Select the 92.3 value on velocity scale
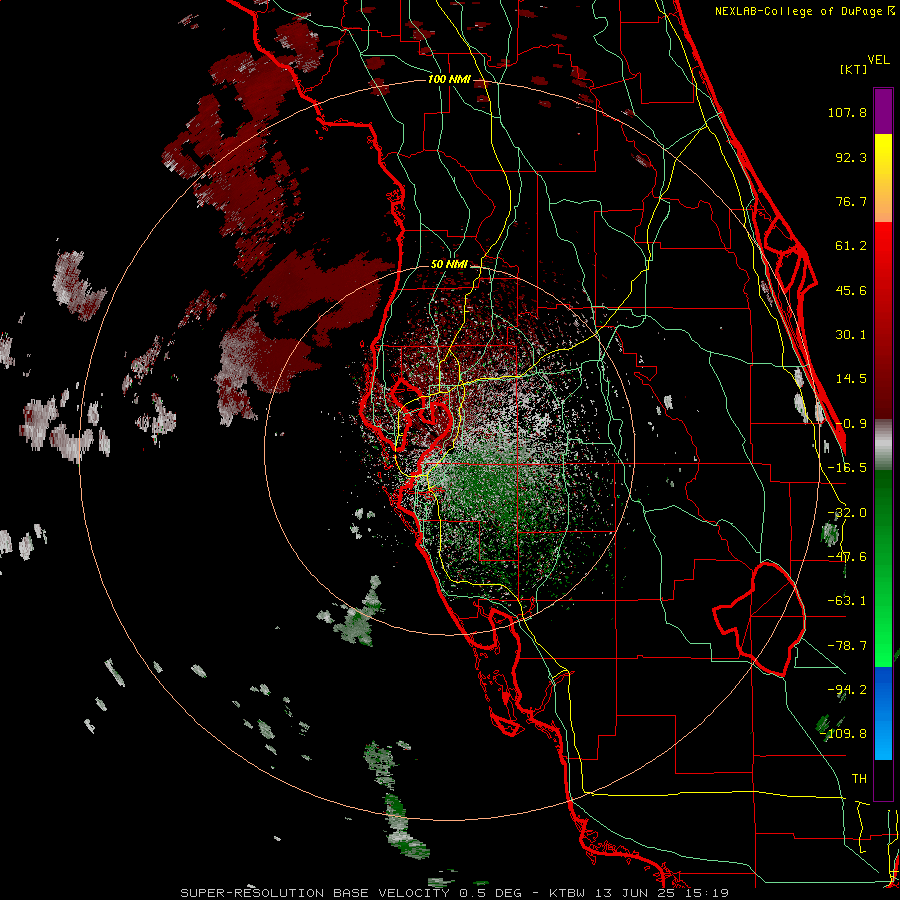The height and width of the screenshot is (900, 900). (x=851, y=157)
